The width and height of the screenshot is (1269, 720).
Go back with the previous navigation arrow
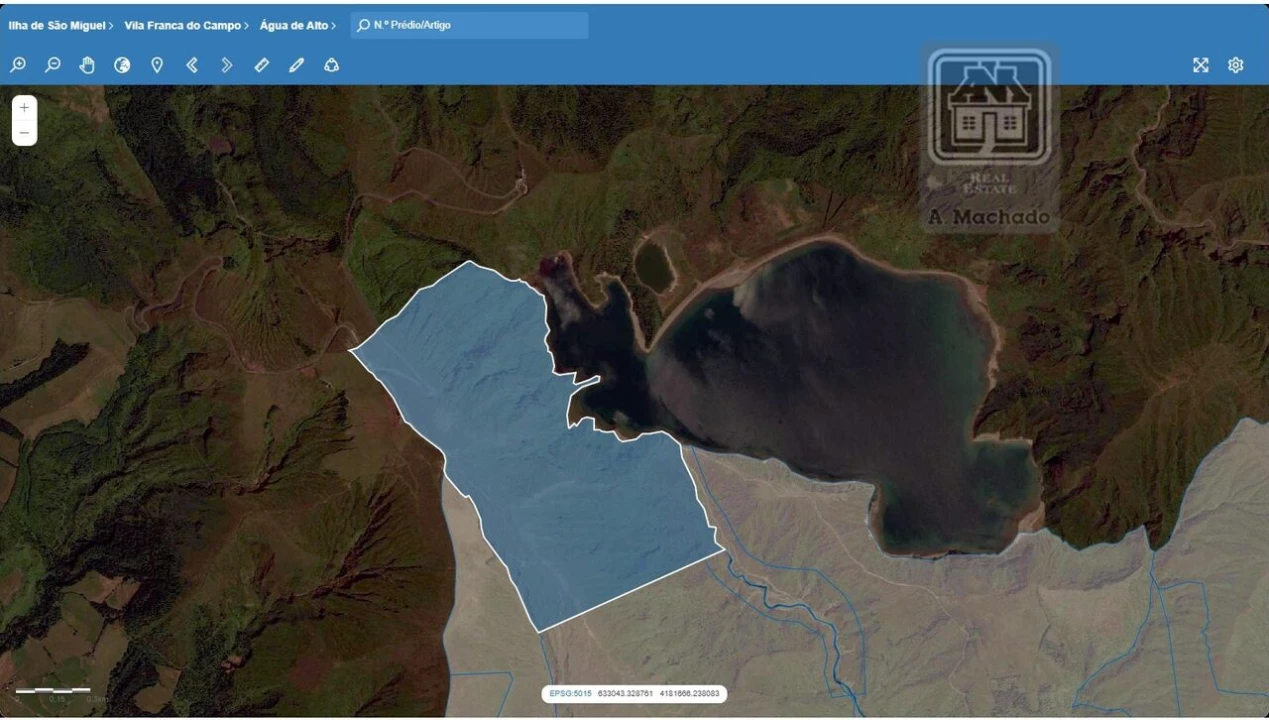coord(191,64)
